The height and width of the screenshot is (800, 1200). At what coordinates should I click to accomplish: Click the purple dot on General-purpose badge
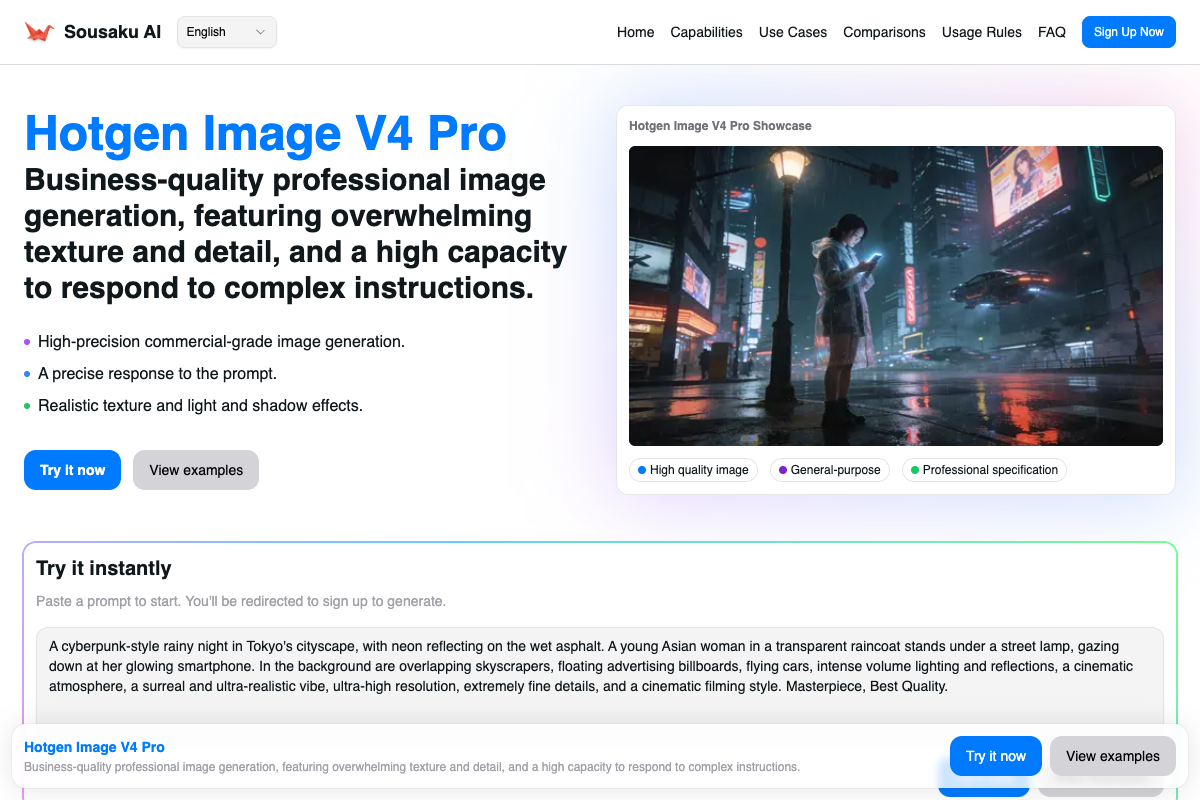pyautogui.click(x=780, y=470)
